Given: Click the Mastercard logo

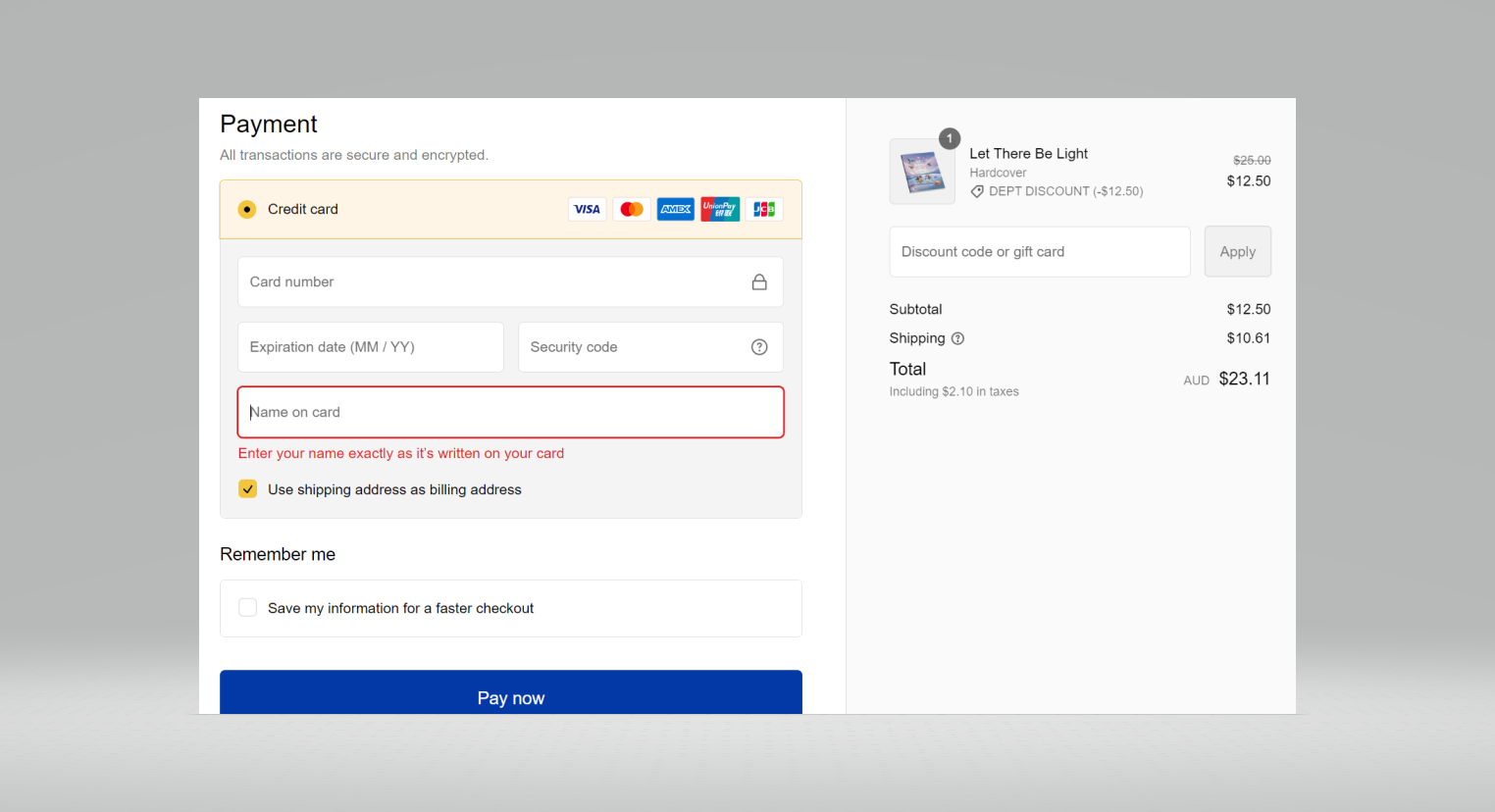Looking at the screenshot, I should pos(632,209).
